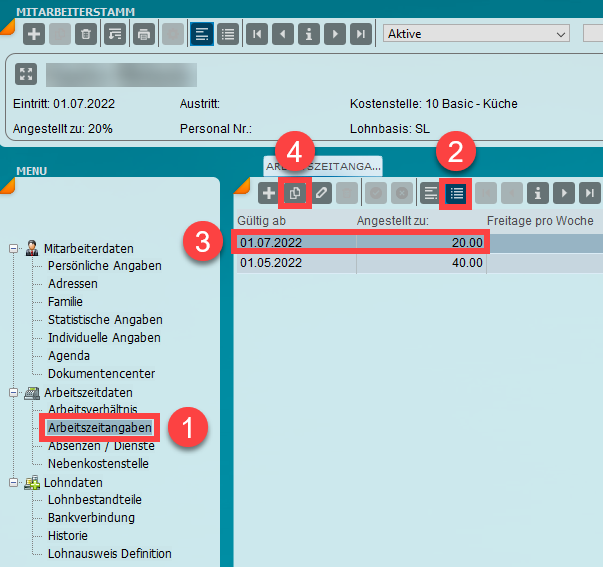The image size is (603, 567).
Task: Select Bankverbindung in the menu tree
Action: pos(91,518)
